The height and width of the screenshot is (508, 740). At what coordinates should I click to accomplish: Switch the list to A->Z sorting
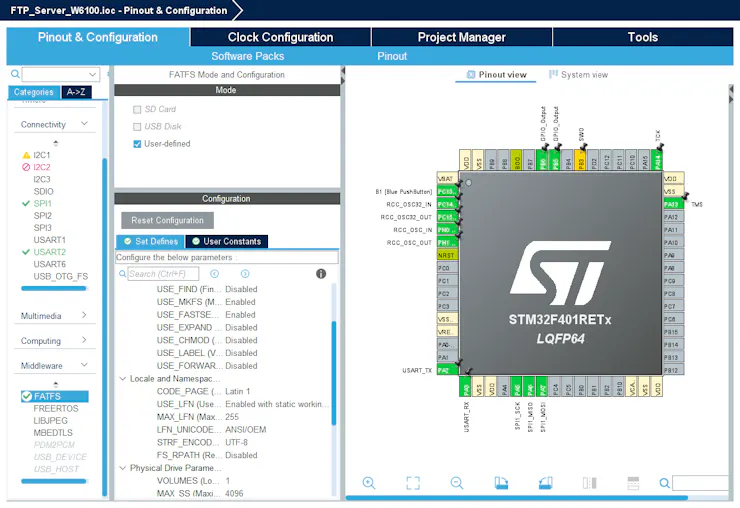(x=76, y=92)
